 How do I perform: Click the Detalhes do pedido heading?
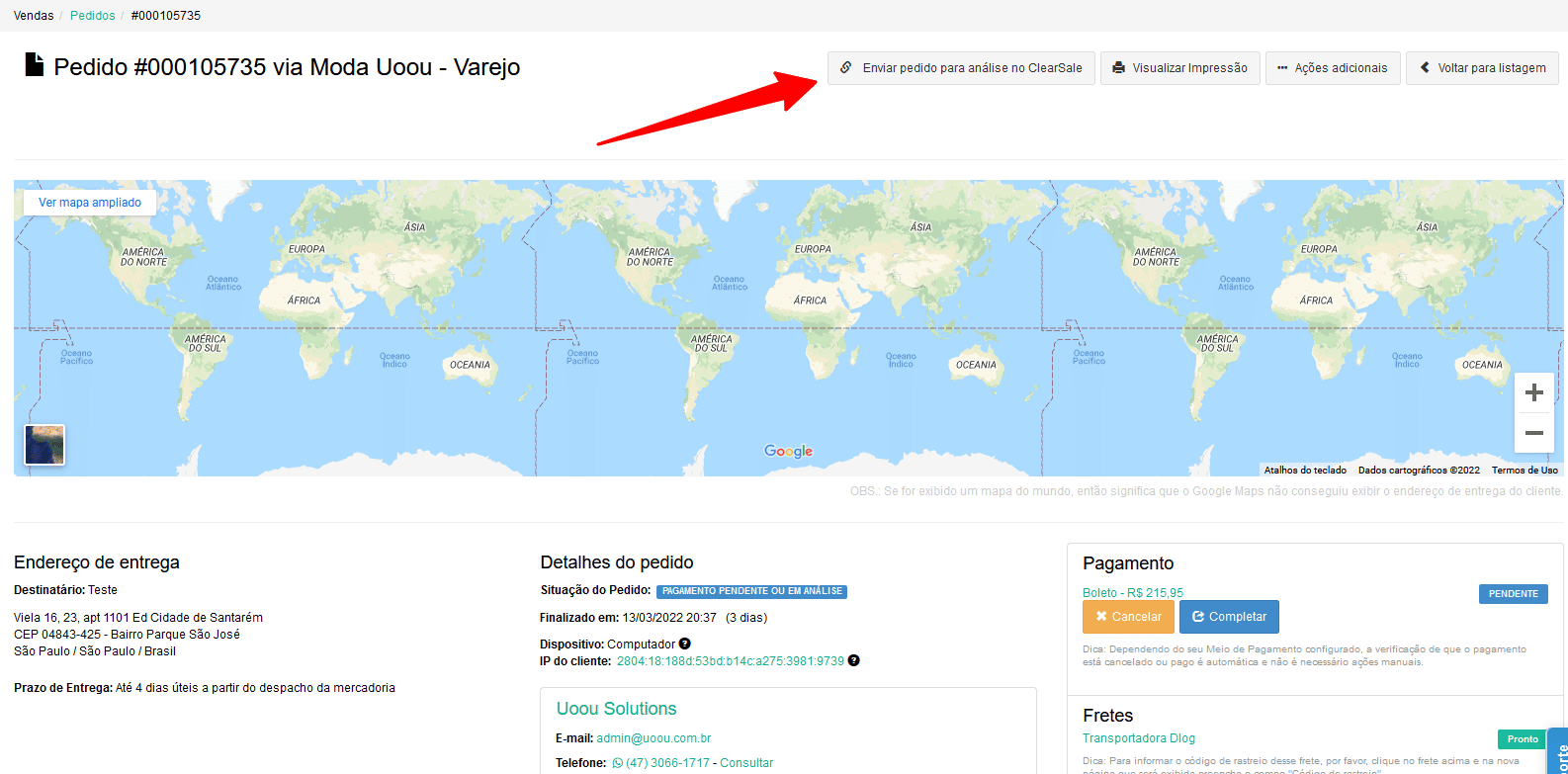[617, 562]
